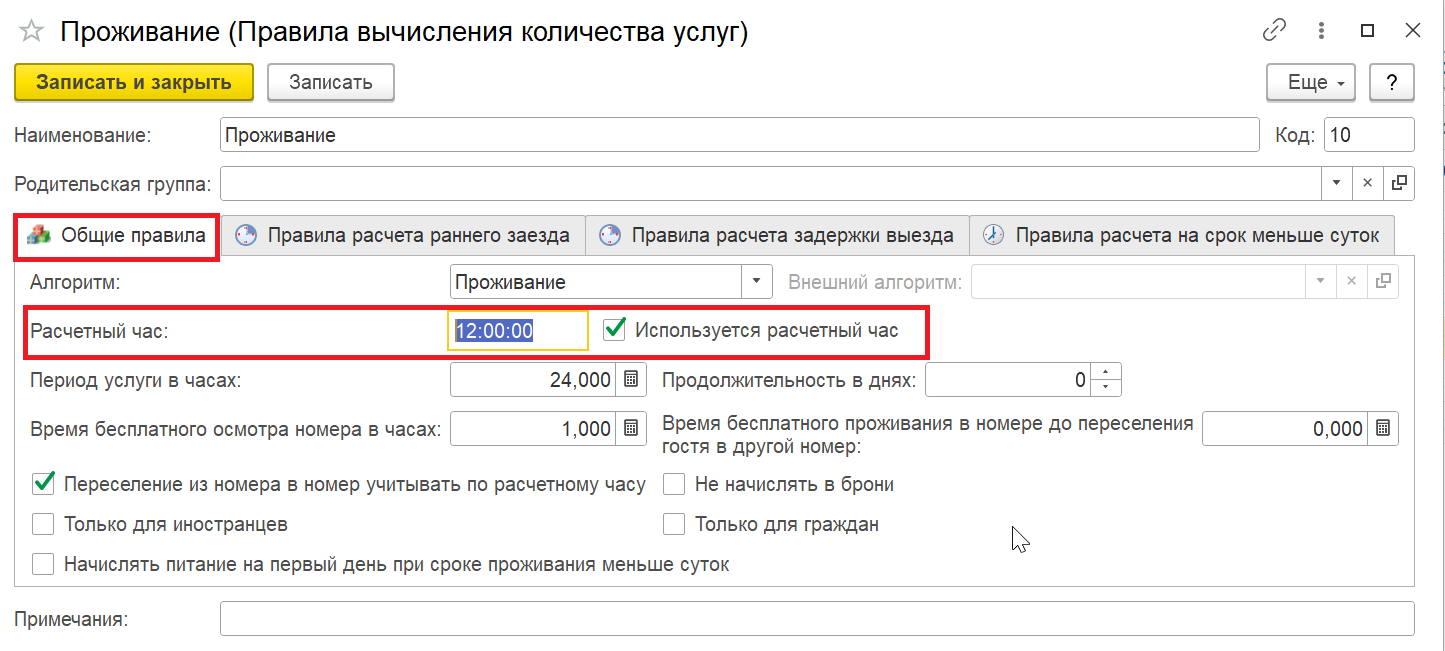1445x651 pixels.
Task: Click the Расчетный час time field
Action: (518, 331)
